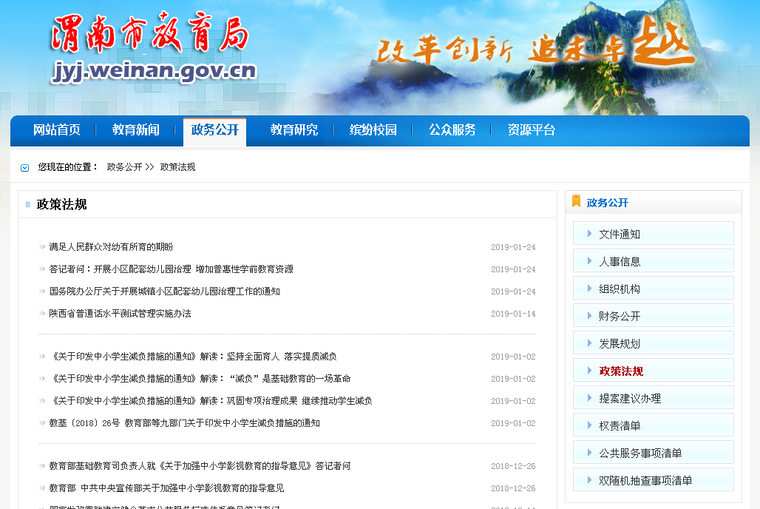The image size is (760, 509).
Task: Click date 2019-01-14 in the article list
Action: click(513, 314)
